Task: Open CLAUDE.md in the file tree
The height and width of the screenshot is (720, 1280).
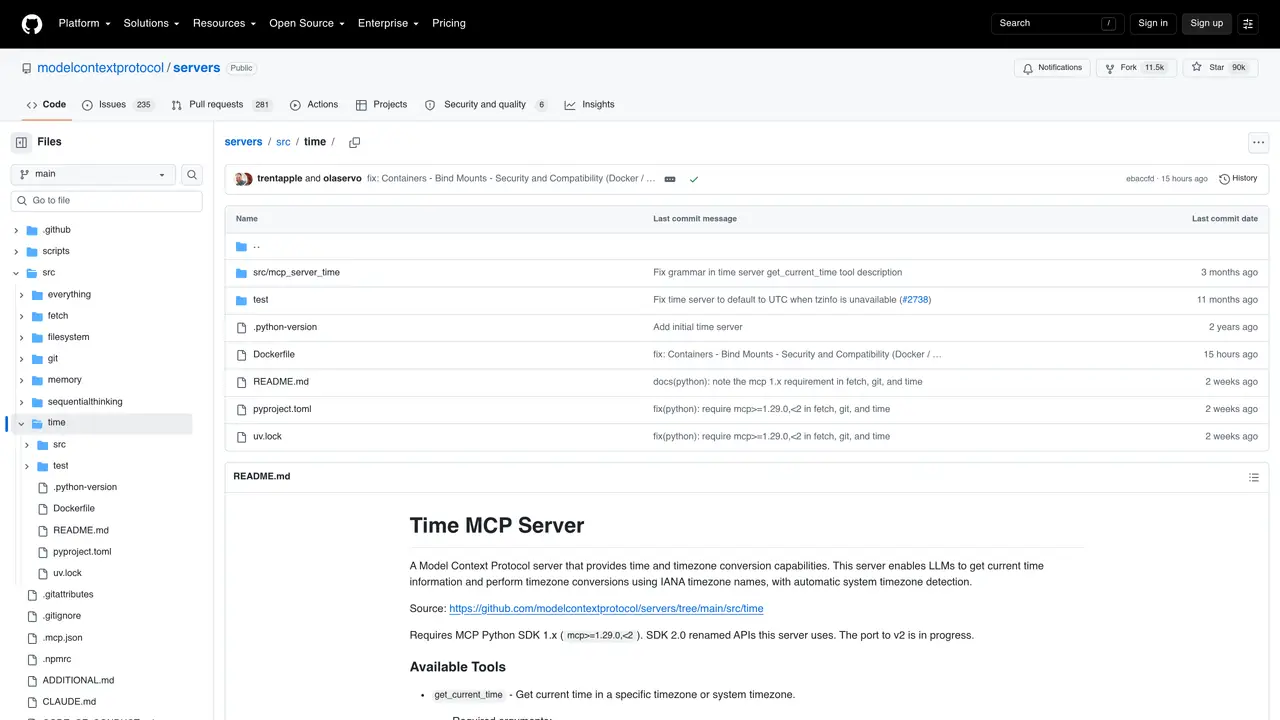Action: (70, 702)
